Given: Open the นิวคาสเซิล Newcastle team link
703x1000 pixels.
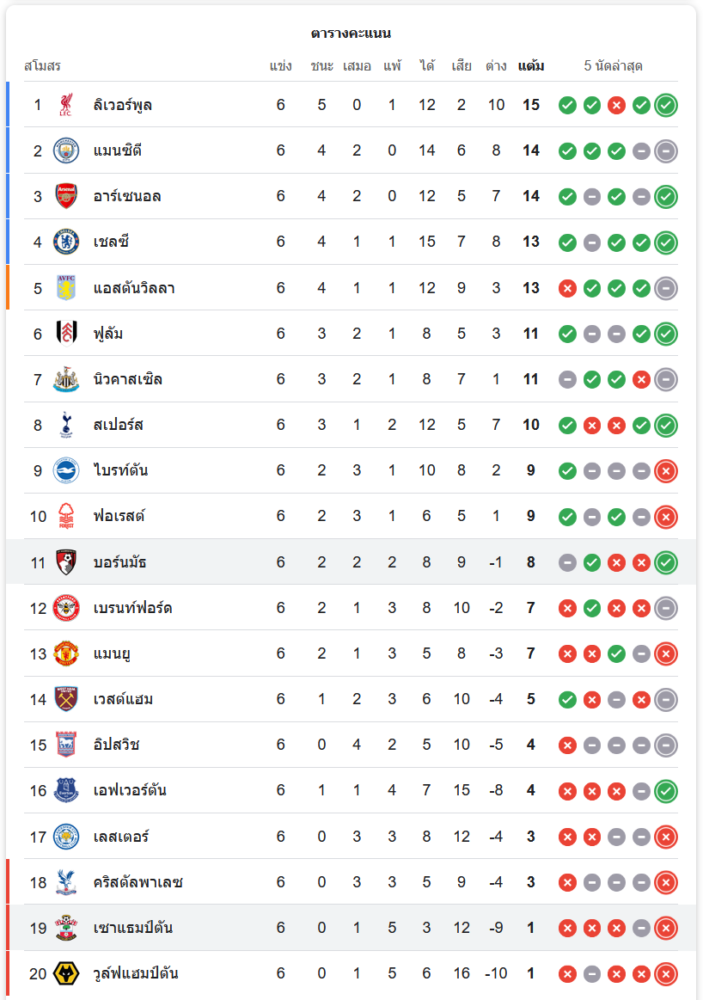Looking at the screenshot, I should 128,379.
